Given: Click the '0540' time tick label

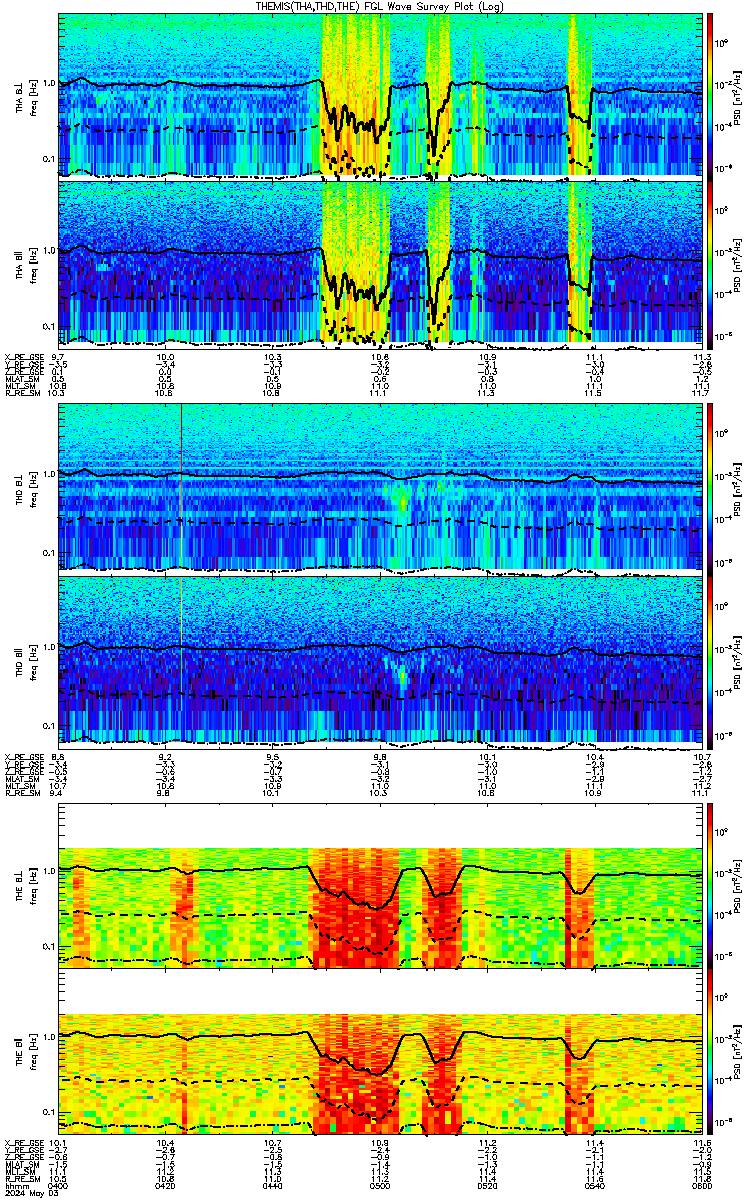Looking at the screenshot, I should click(x=594, y=1186).
